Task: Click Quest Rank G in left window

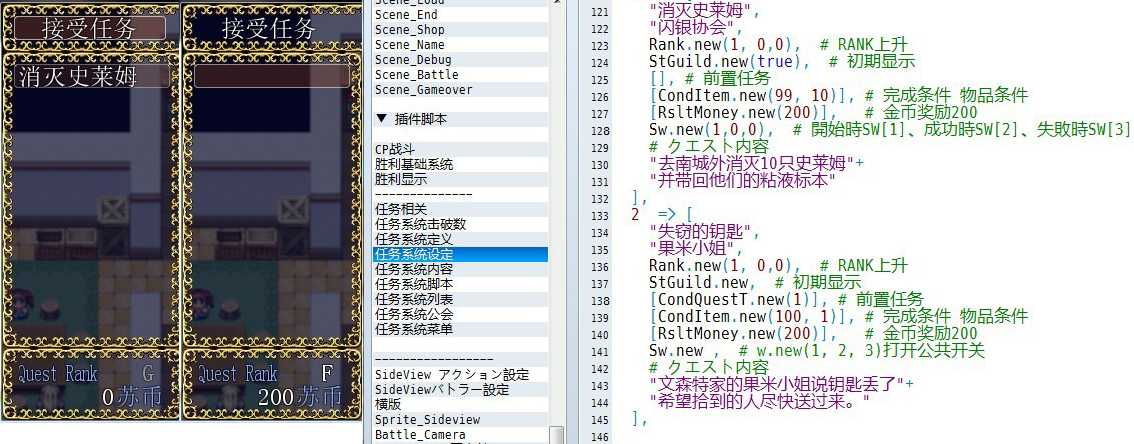Action: (87, 374)
